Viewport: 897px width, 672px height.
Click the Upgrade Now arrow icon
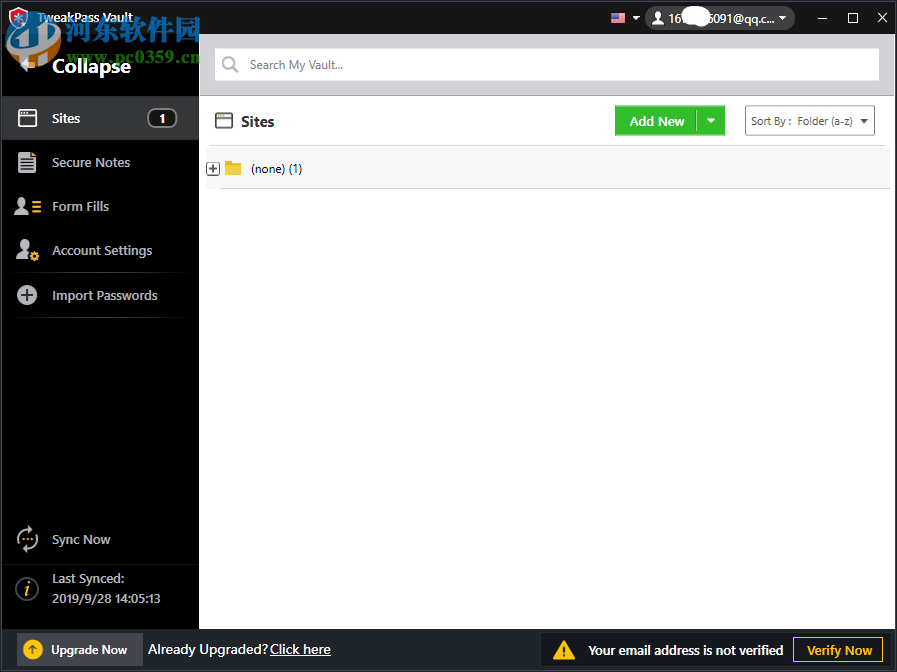(x=33, y=650)
